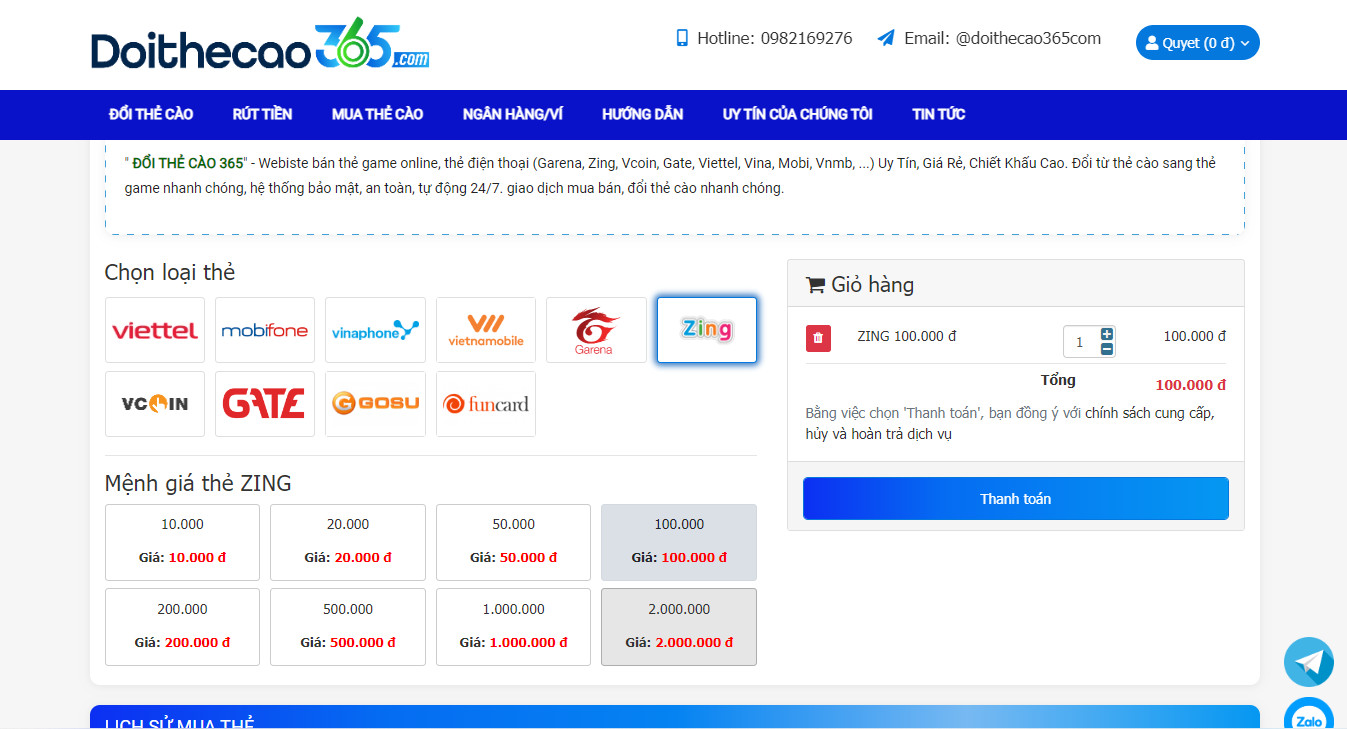Select the Mobifone card type
Viewport: 1347px width, 729px height.
[265, 330]
